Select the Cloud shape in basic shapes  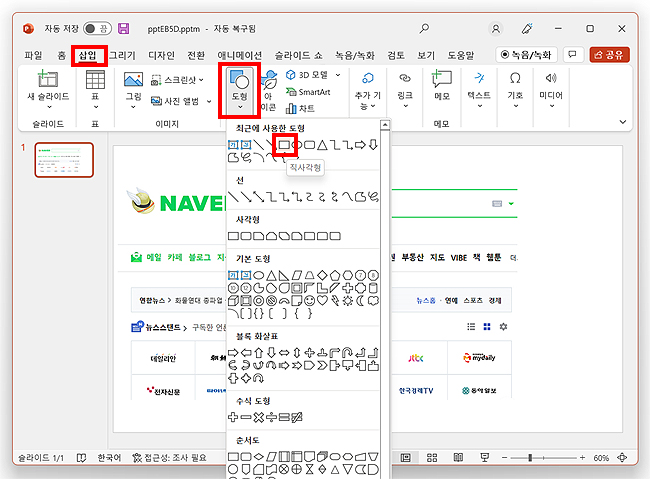373,301
